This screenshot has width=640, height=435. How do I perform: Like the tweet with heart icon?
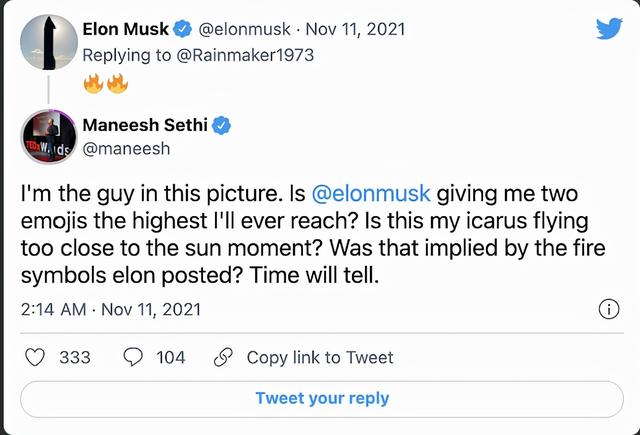[35, 357]
